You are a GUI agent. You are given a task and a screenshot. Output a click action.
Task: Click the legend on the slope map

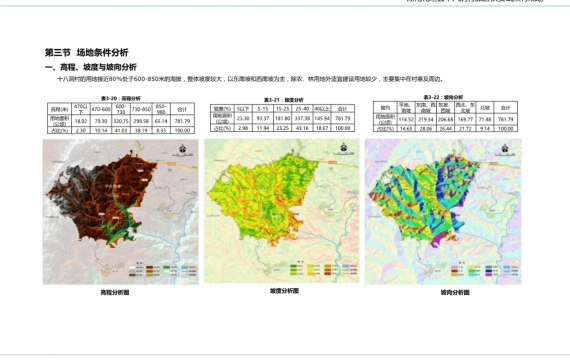pyautogui.click(x=323, y=269)
